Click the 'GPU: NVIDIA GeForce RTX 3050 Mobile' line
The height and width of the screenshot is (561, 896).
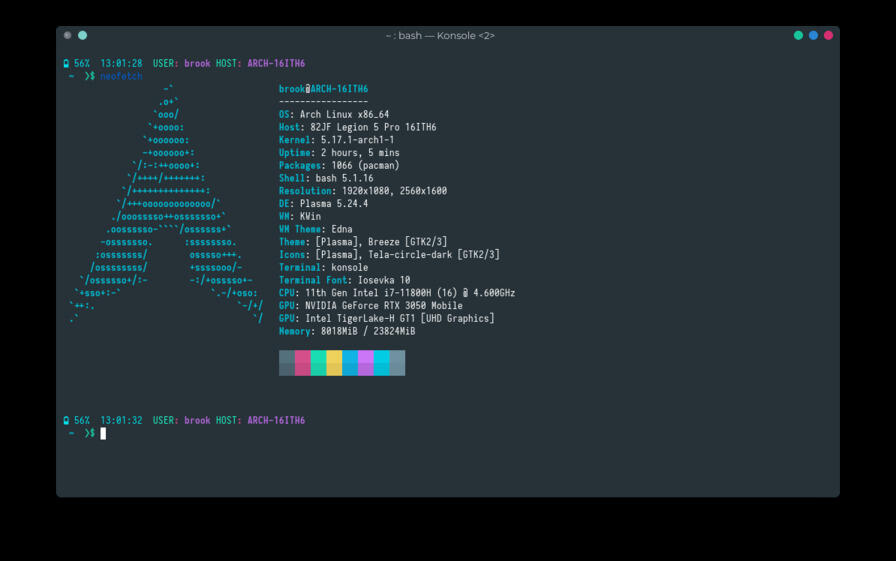coord(371,306)
